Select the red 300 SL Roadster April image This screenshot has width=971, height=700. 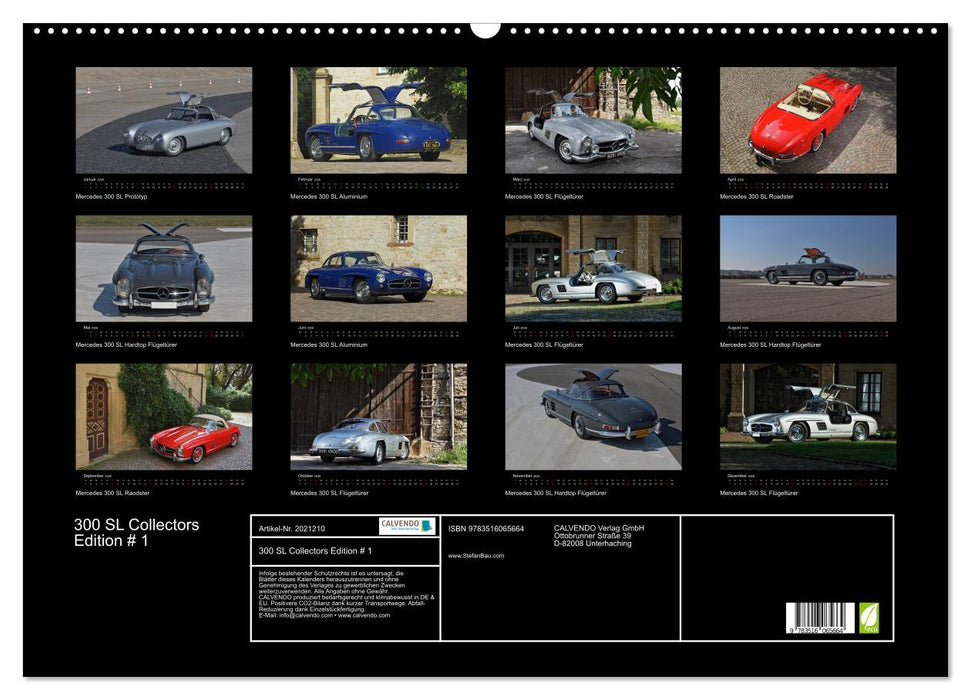coord(811,120)
